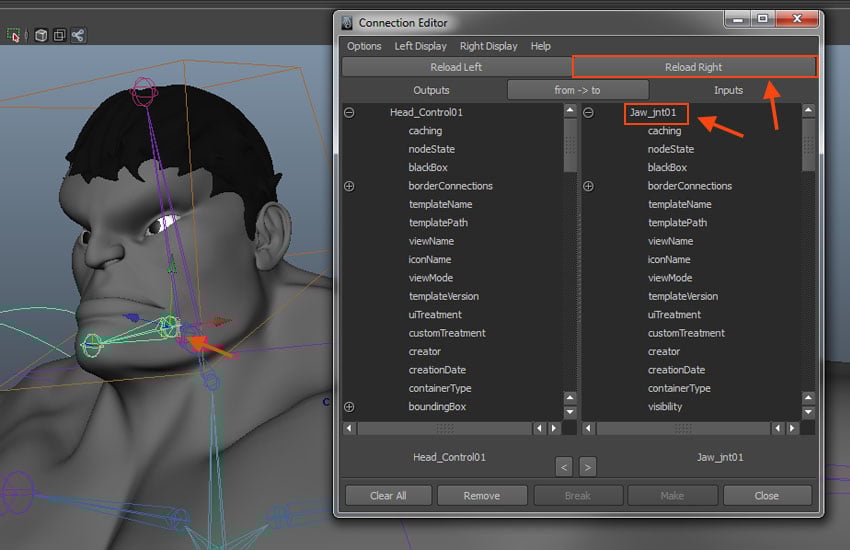Click the share-shaped toolbar icon
This screenshot has width=850, height=550.
coord(77,35)
